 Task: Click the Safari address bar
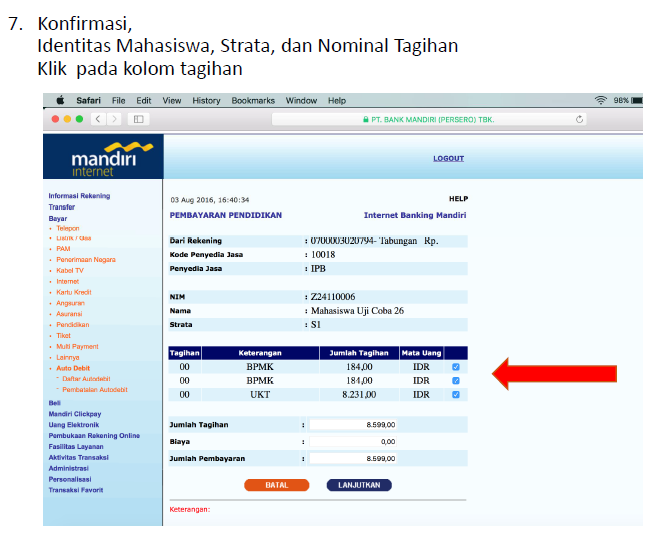428,119
